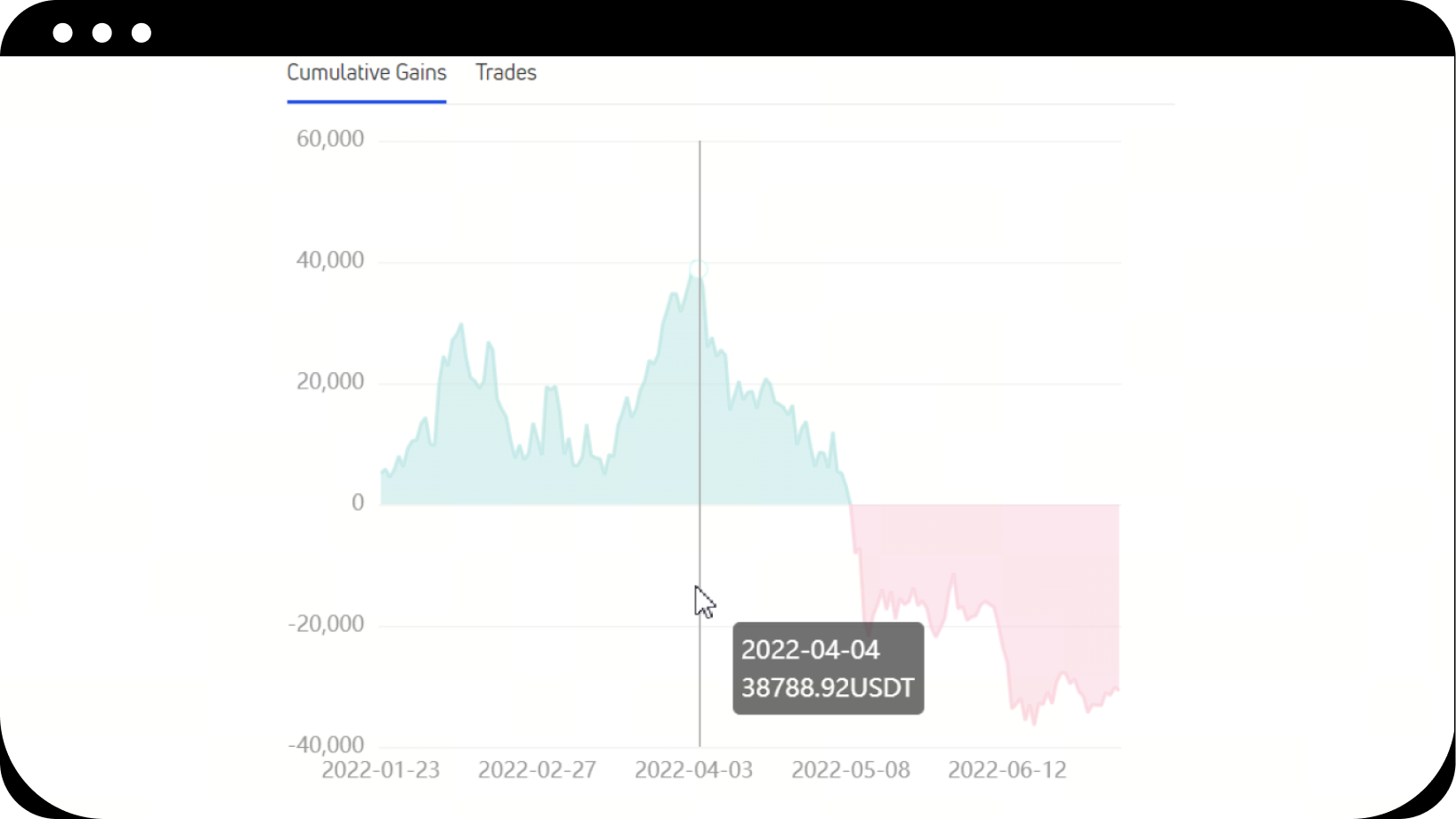Click the 2022-02-27 x-axis date label
The image size is (1456, 819).
coord(537,770)
